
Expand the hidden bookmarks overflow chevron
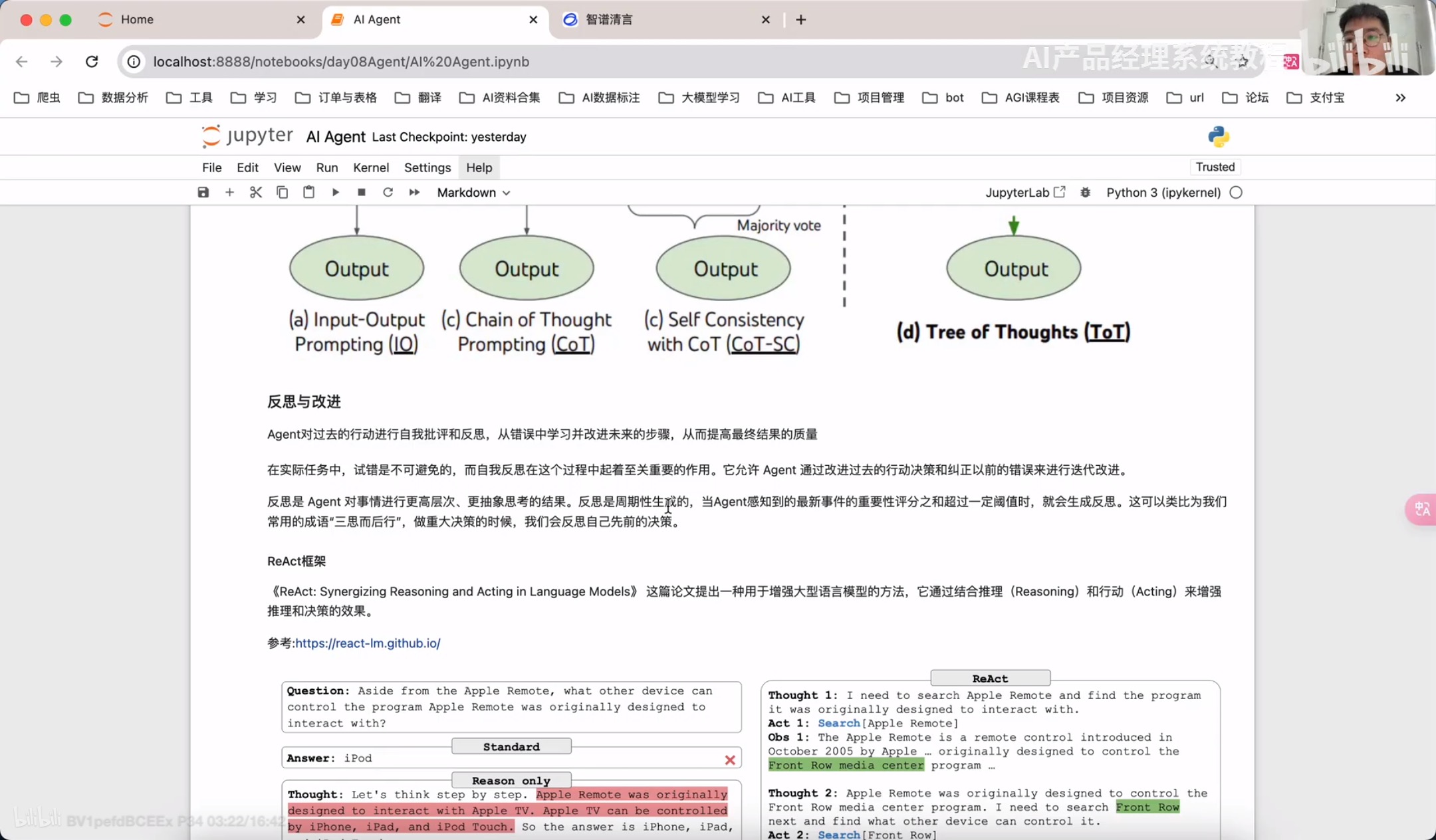click(1400, 98)
